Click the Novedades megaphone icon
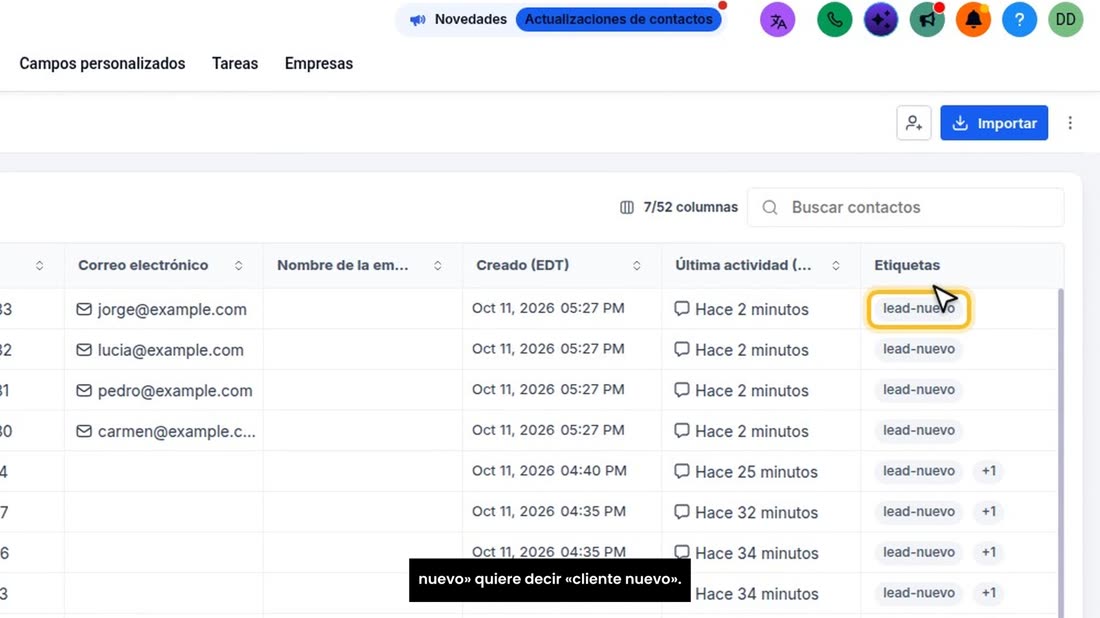This screenshot has height=618, width=1100. pyautogui.click(x=418, y=20)
